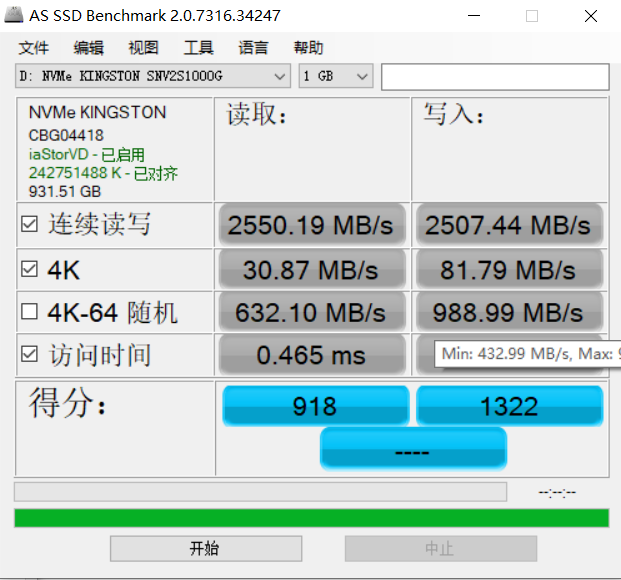
Task: Click the disabled 中止 button
Action: coord(441,549)
